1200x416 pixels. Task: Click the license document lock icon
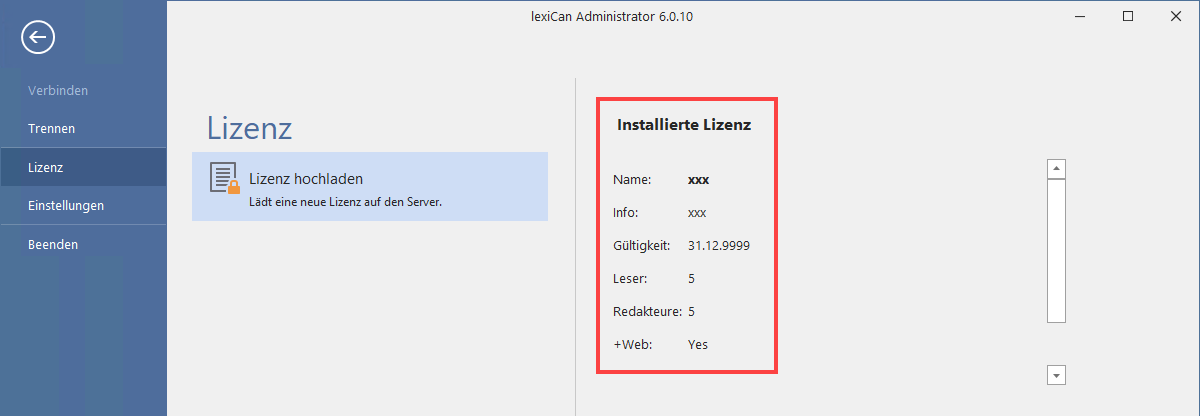click(225, 177)
